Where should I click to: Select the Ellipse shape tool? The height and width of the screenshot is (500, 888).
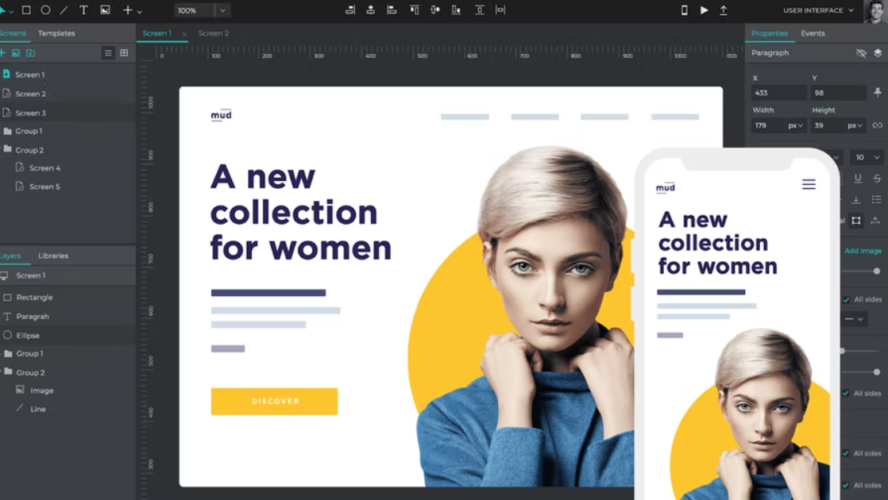point(45,10)
